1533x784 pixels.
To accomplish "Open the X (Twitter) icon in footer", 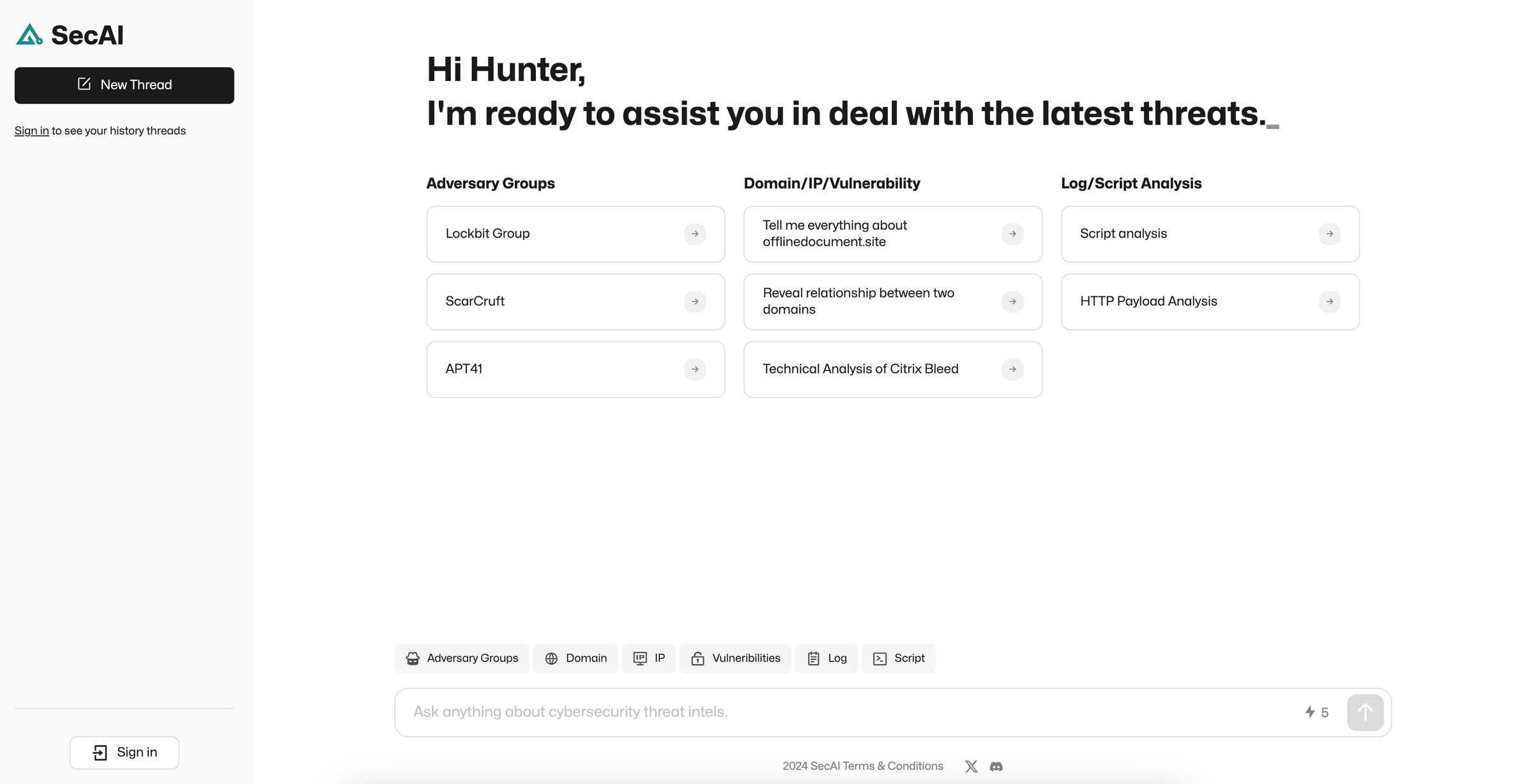I will tap(971, 766).
